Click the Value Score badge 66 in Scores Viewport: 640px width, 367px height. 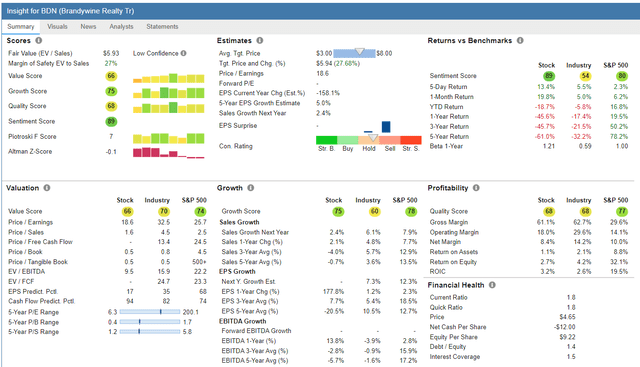(x=111, y=76)
